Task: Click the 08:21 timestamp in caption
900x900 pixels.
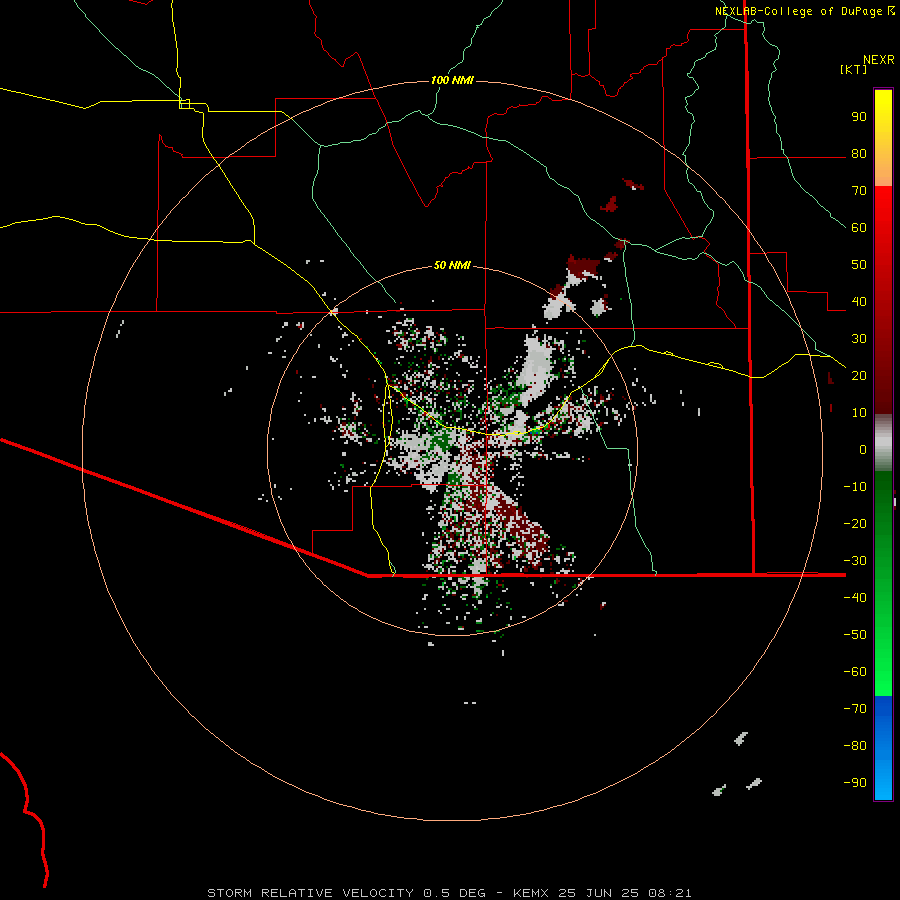Action: click(671, 893)
